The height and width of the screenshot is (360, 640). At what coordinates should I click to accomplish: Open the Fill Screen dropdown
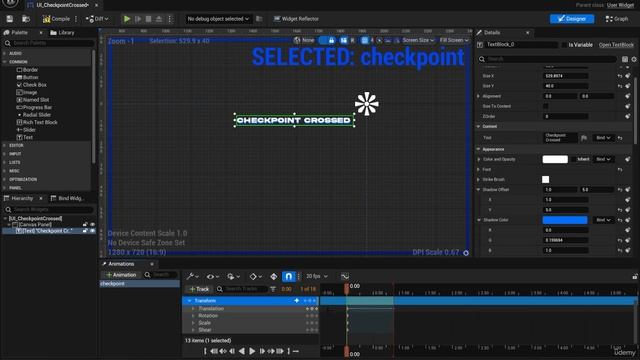tap(454, 40)
